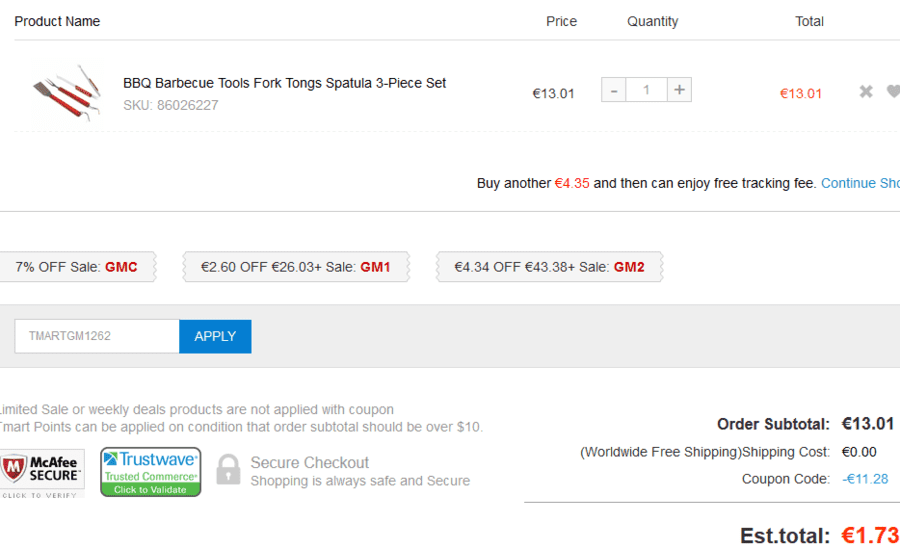Remove BBQ tools item with X icon
900x549 pixels.
(866, 91)
